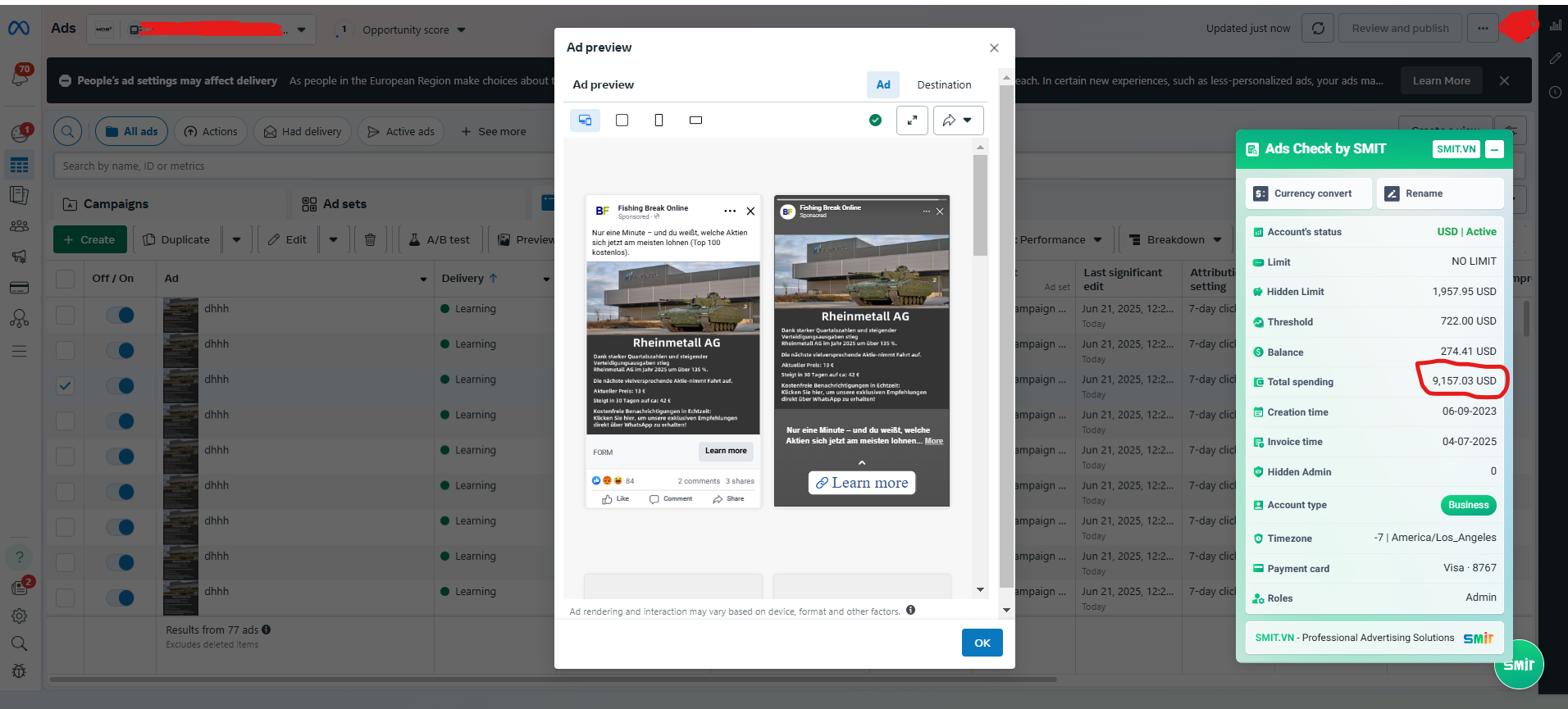Click the SMIT.VN link in panel footer
This screenshot has height=709, width=1568.
(x=1274, y=638)
